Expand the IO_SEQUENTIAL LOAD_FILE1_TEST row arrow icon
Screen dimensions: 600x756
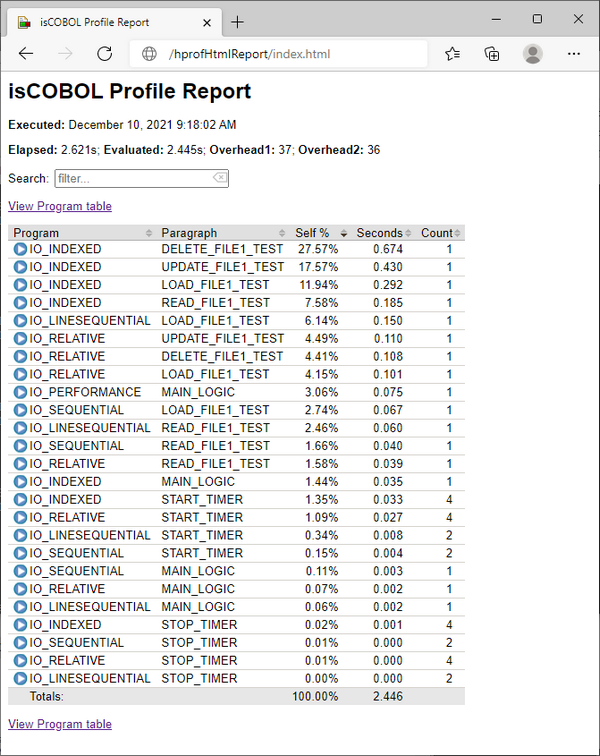click(x=20, y=409)
